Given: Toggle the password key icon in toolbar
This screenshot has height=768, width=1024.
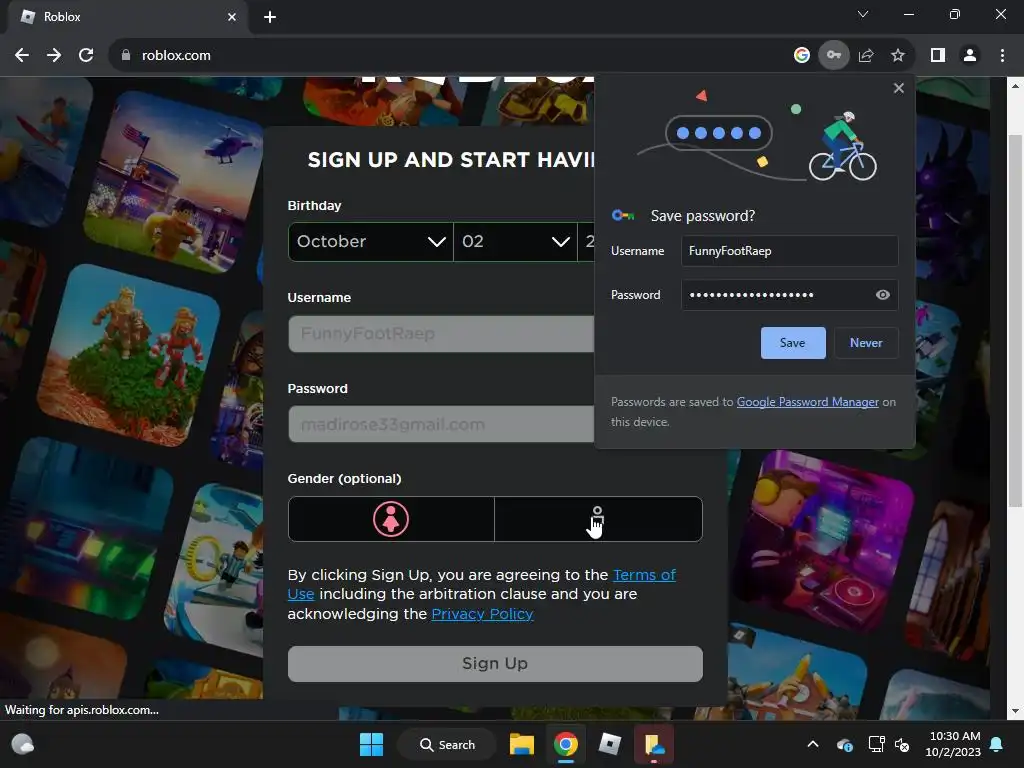Looking at the screenshot, I should (834, 56).
